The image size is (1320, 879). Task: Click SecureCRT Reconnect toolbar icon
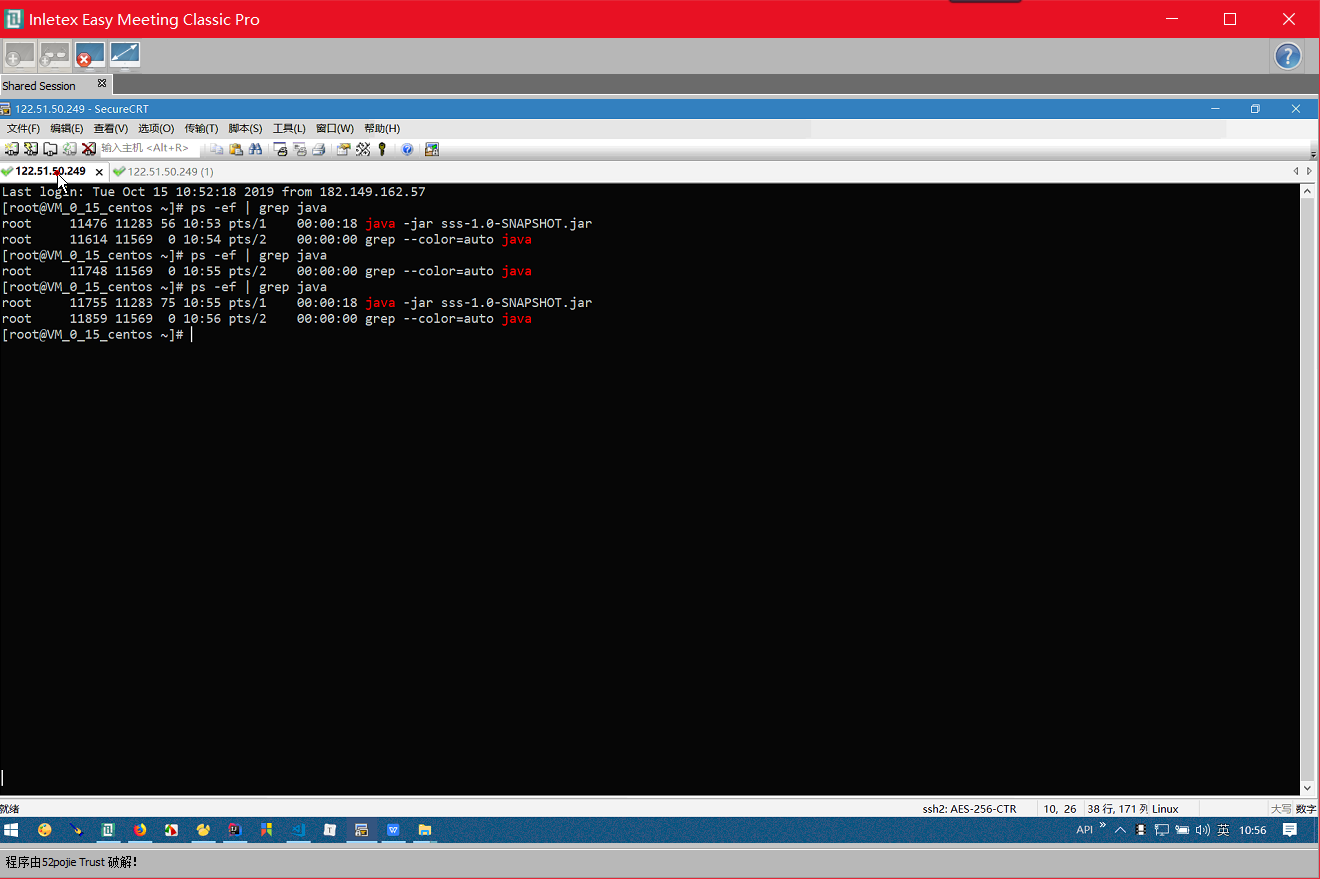(69, 149)
